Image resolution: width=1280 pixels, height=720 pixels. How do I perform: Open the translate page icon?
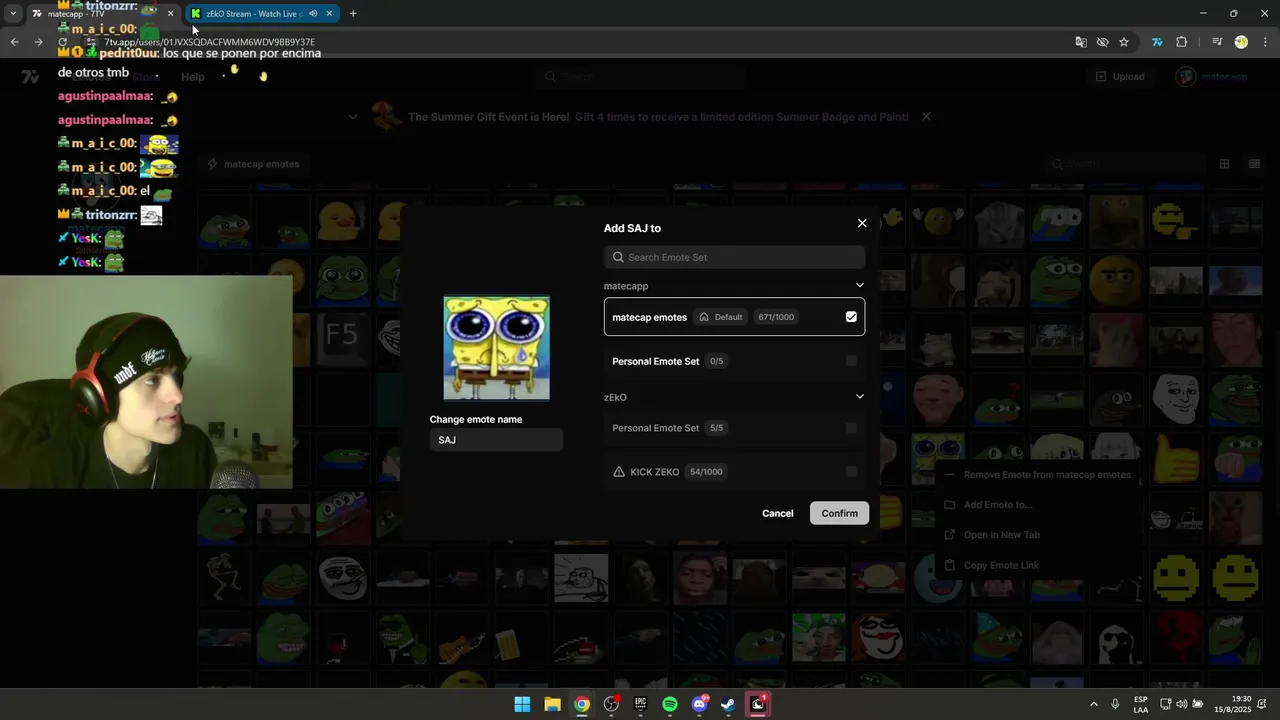point(1080,42)
